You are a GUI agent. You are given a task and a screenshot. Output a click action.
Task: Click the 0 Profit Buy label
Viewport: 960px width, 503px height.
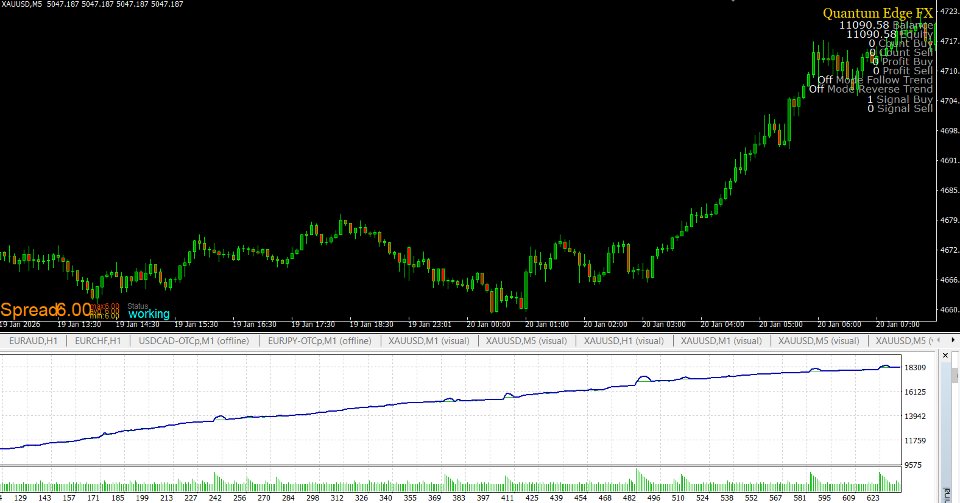point(902,62)
